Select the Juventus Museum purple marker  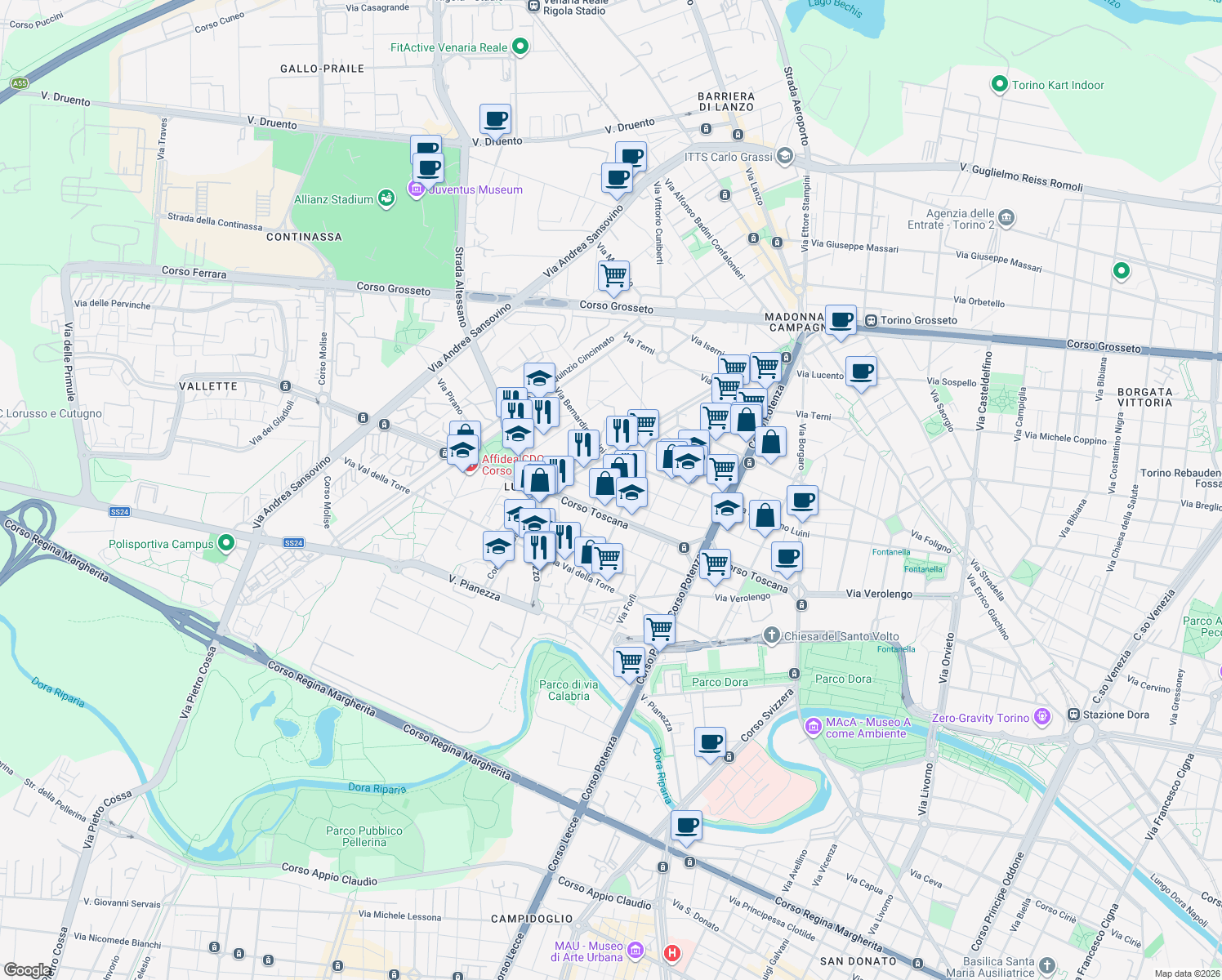(x=416, y=189)
